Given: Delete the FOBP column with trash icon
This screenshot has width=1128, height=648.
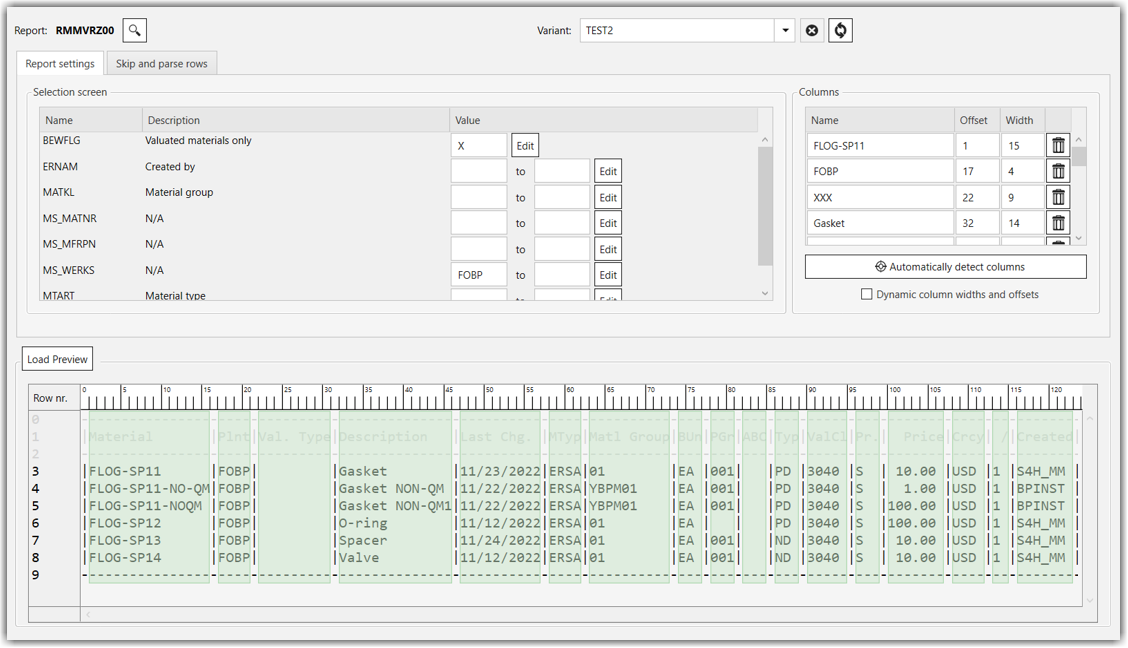Looking at the screenshot, I should pos(1058,172).
